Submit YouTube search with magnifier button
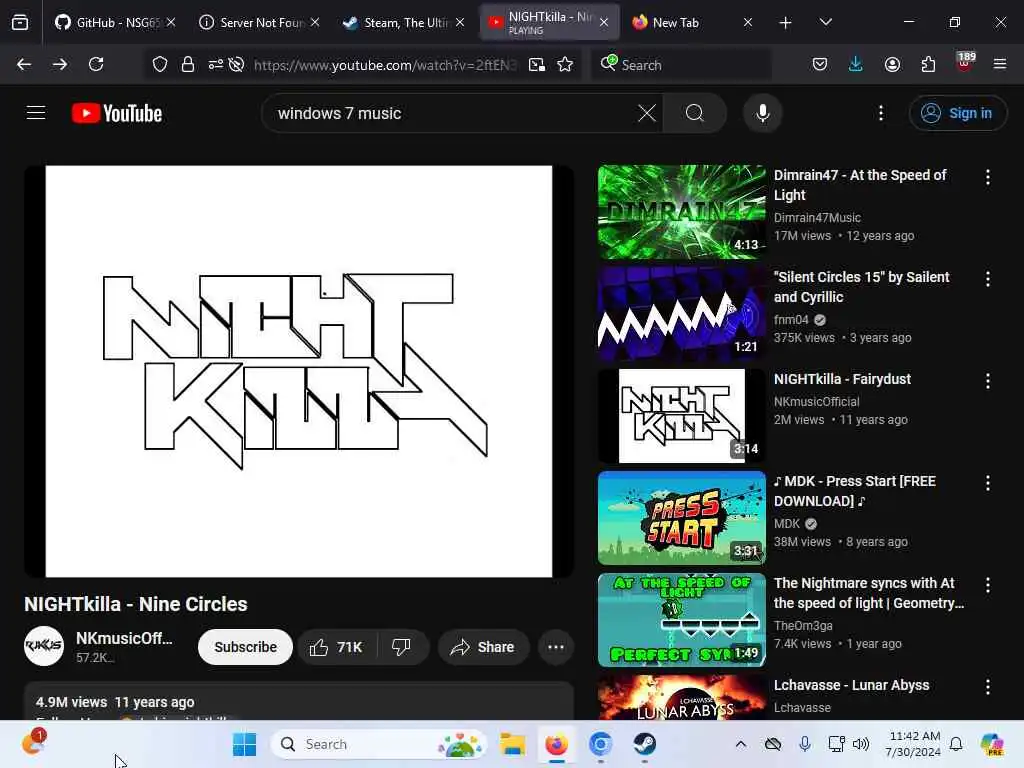Screen dimensions: 1024x768 point(695,113)
